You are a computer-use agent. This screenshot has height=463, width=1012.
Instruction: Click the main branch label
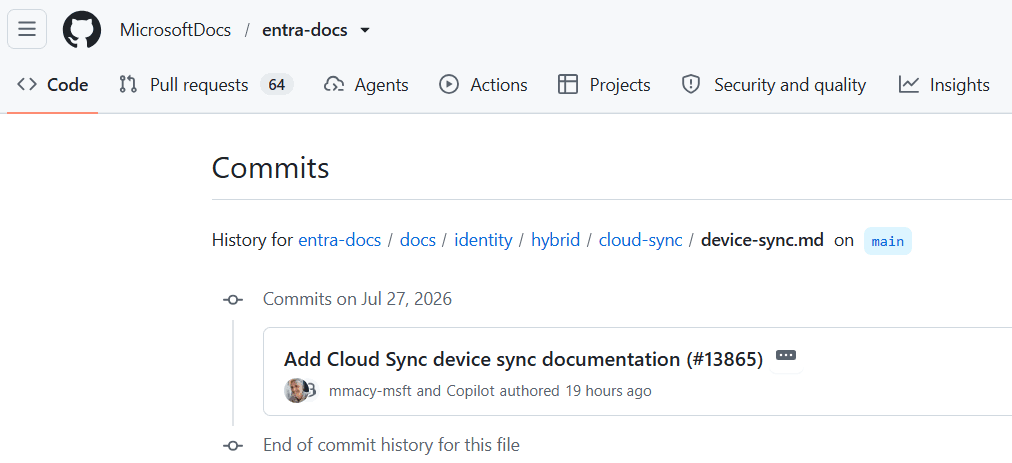point(887,242)
